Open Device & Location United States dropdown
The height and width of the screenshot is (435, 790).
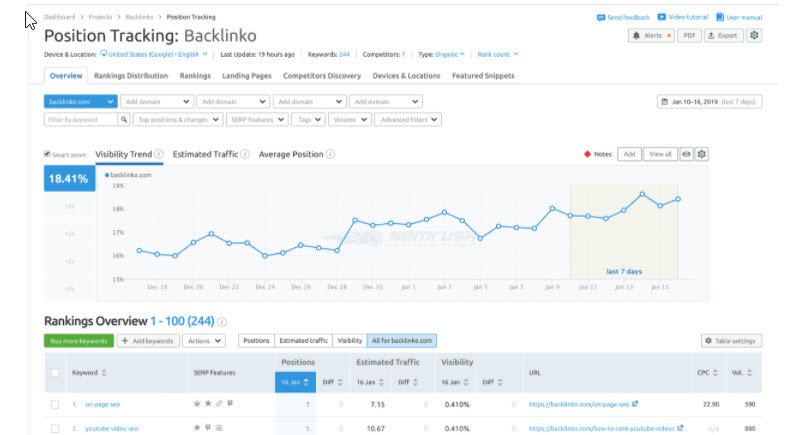(154, 54)
